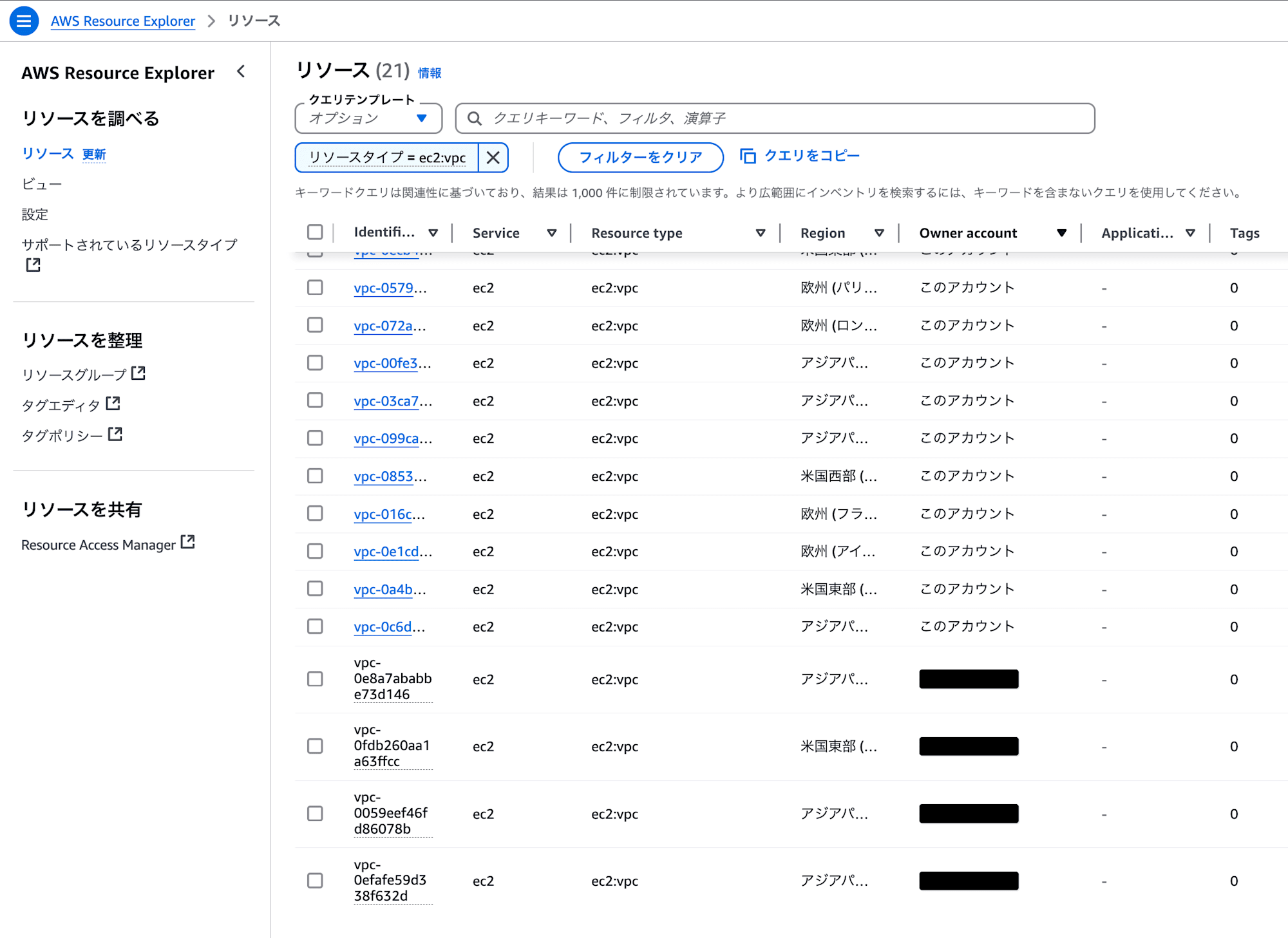Click identifier vpc-0059eef46fd86078b text
The height and width of the screenshot is (938, 1288).
point(393,813)
